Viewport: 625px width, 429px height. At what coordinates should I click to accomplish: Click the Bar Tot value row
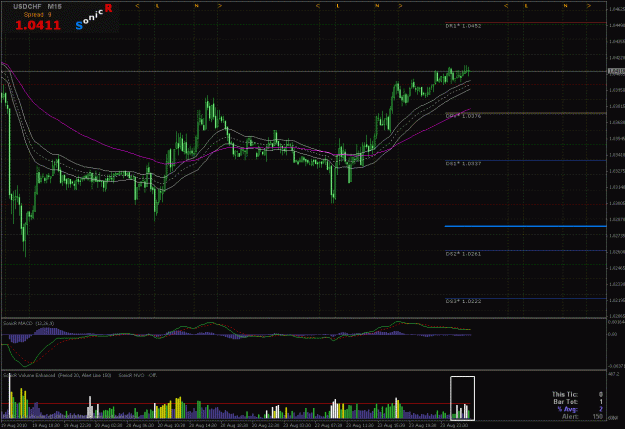point(578,402)
